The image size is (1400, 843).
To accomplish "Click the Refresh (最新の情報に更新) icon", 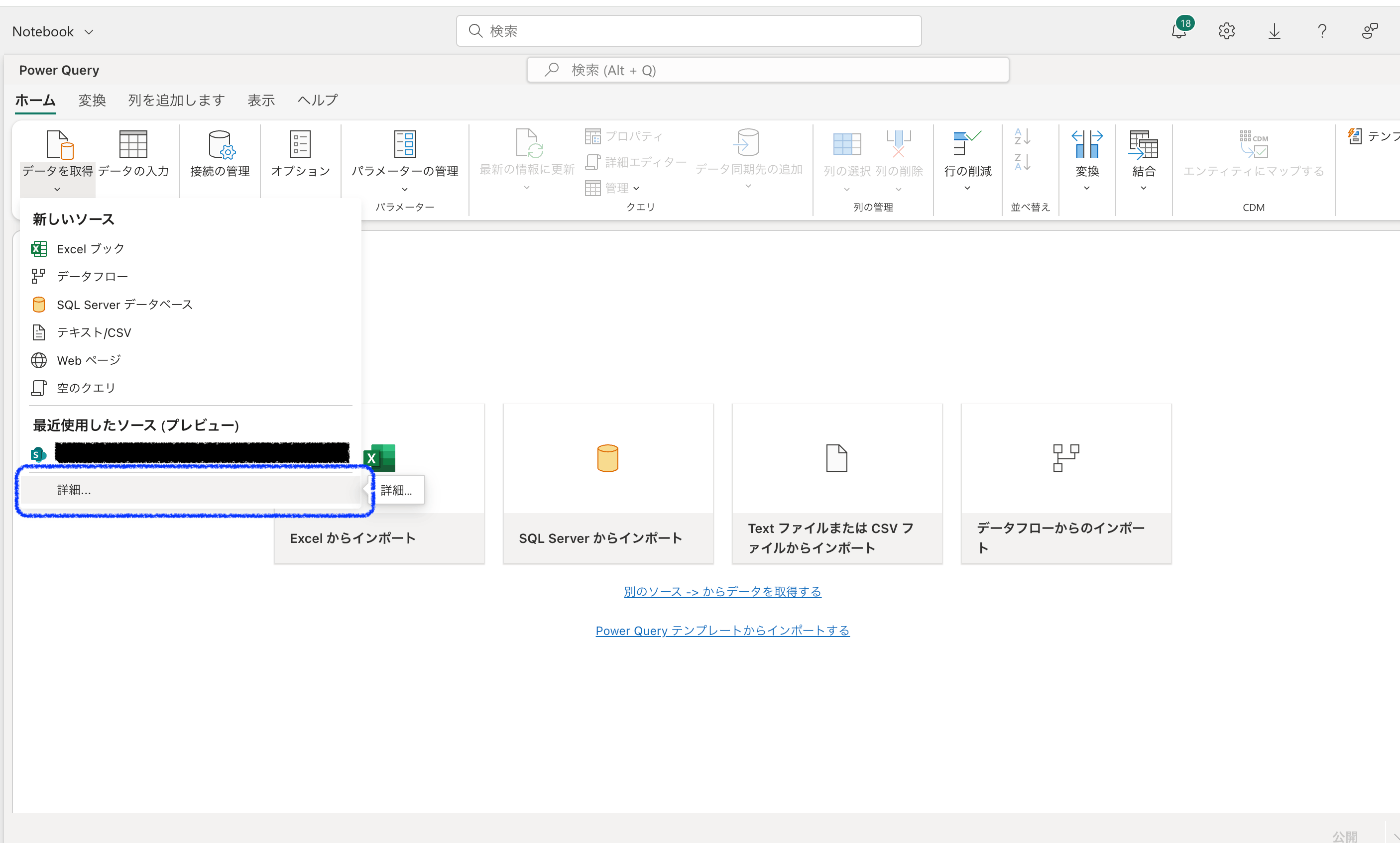I will click(528, 144).
